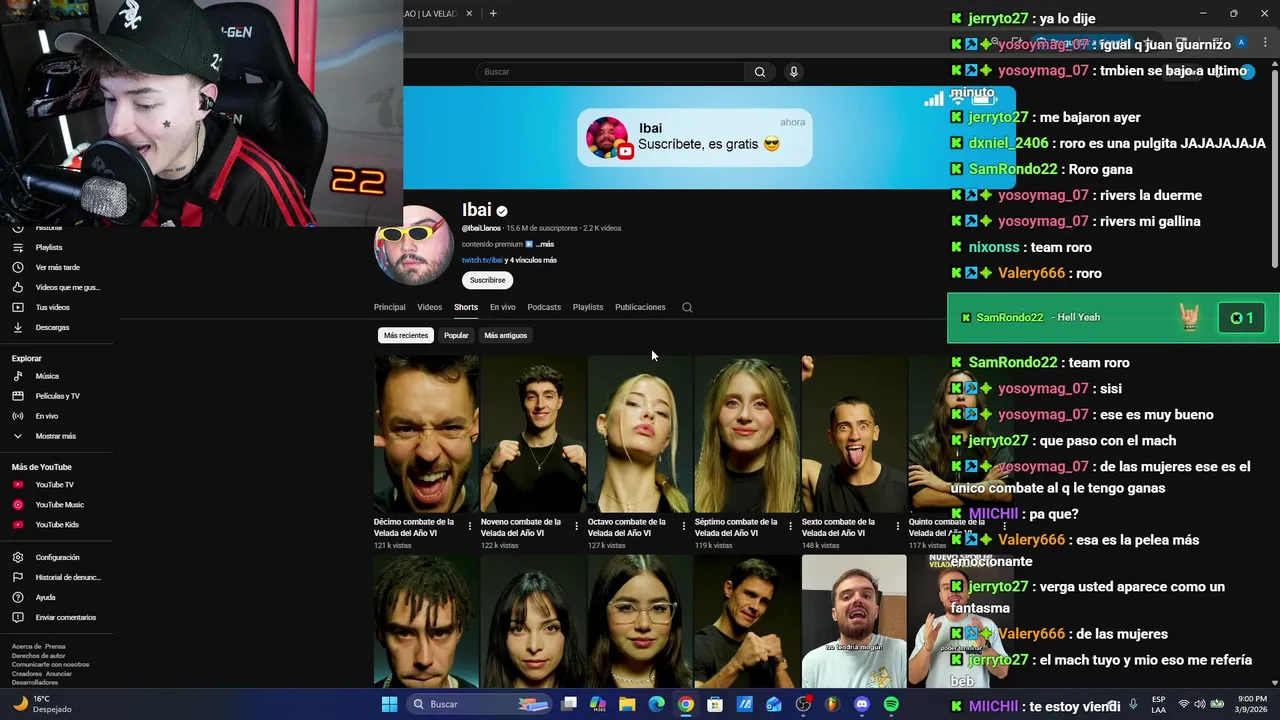Open Enviar comentarios
The width and height of the screenshot is (1280, 720).
click(x=65, y=617)
